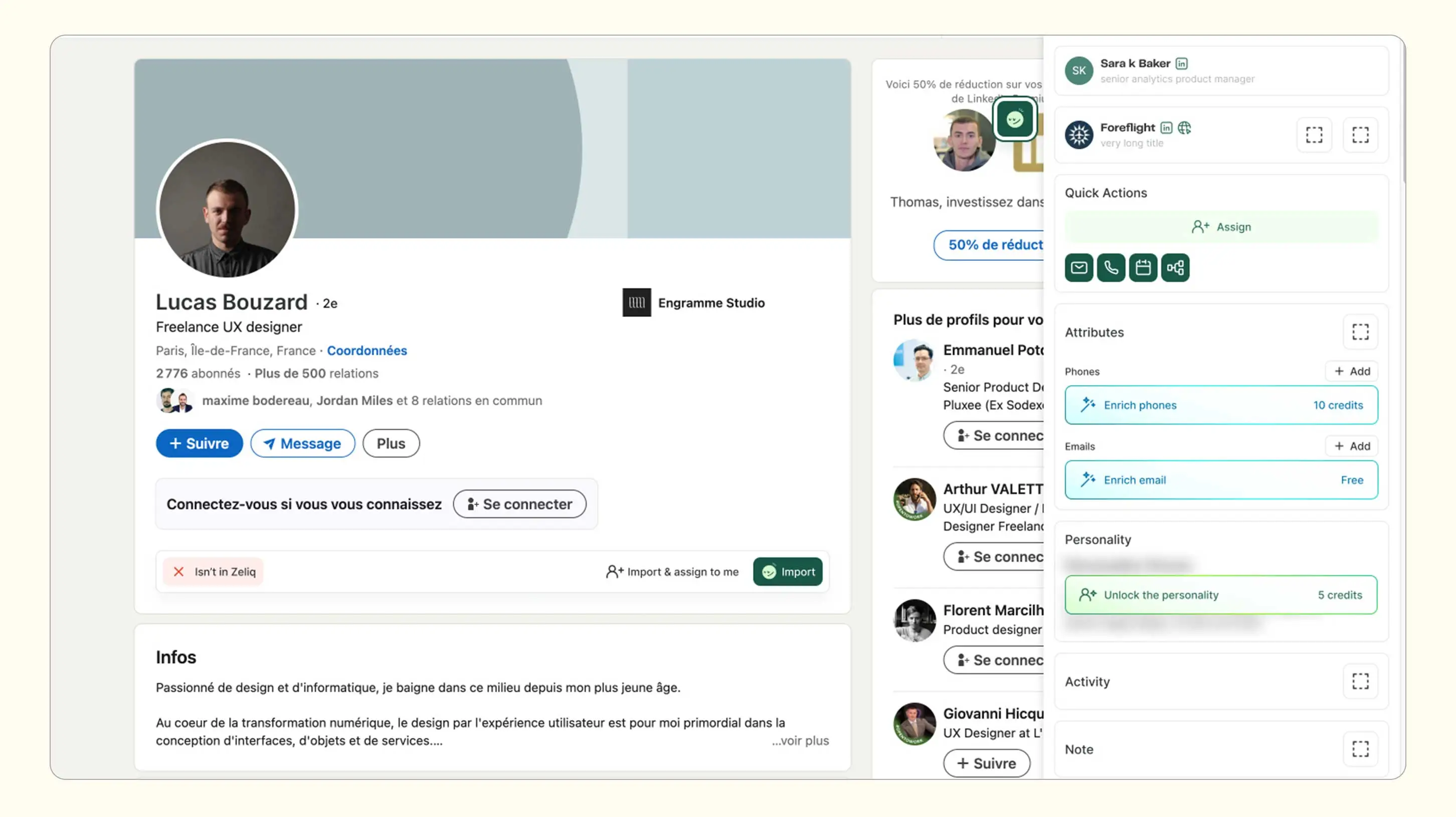Open the Plus dropdown on profile
The image size is (1456, 817).
coord(391,443)
